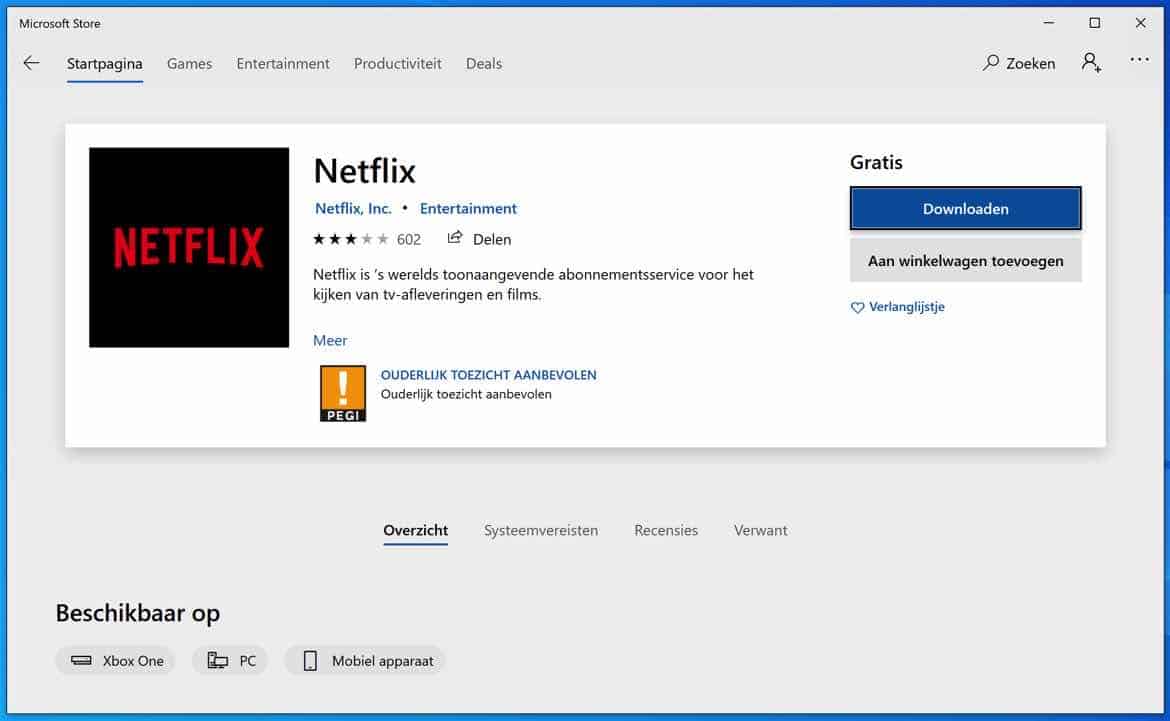Select the Xbox One availability chip
This screenshot has height=721, width=1170.
click(x=115, y=661)
